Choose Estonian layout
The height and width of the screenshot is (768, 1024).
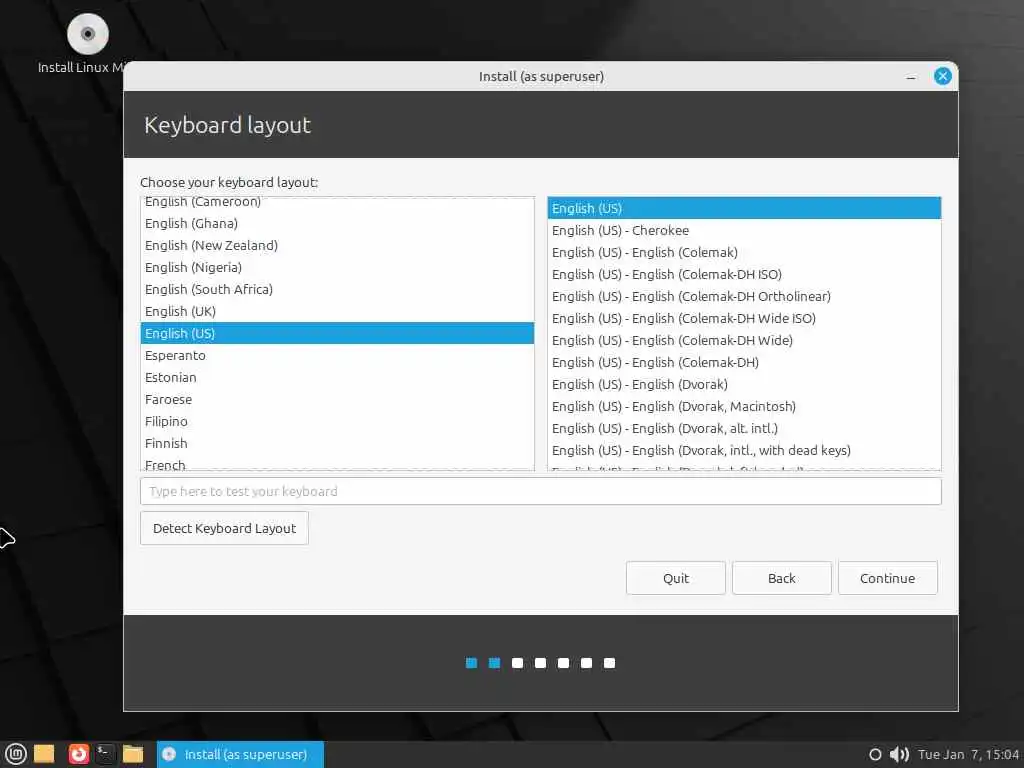click(x=337, y=377)
